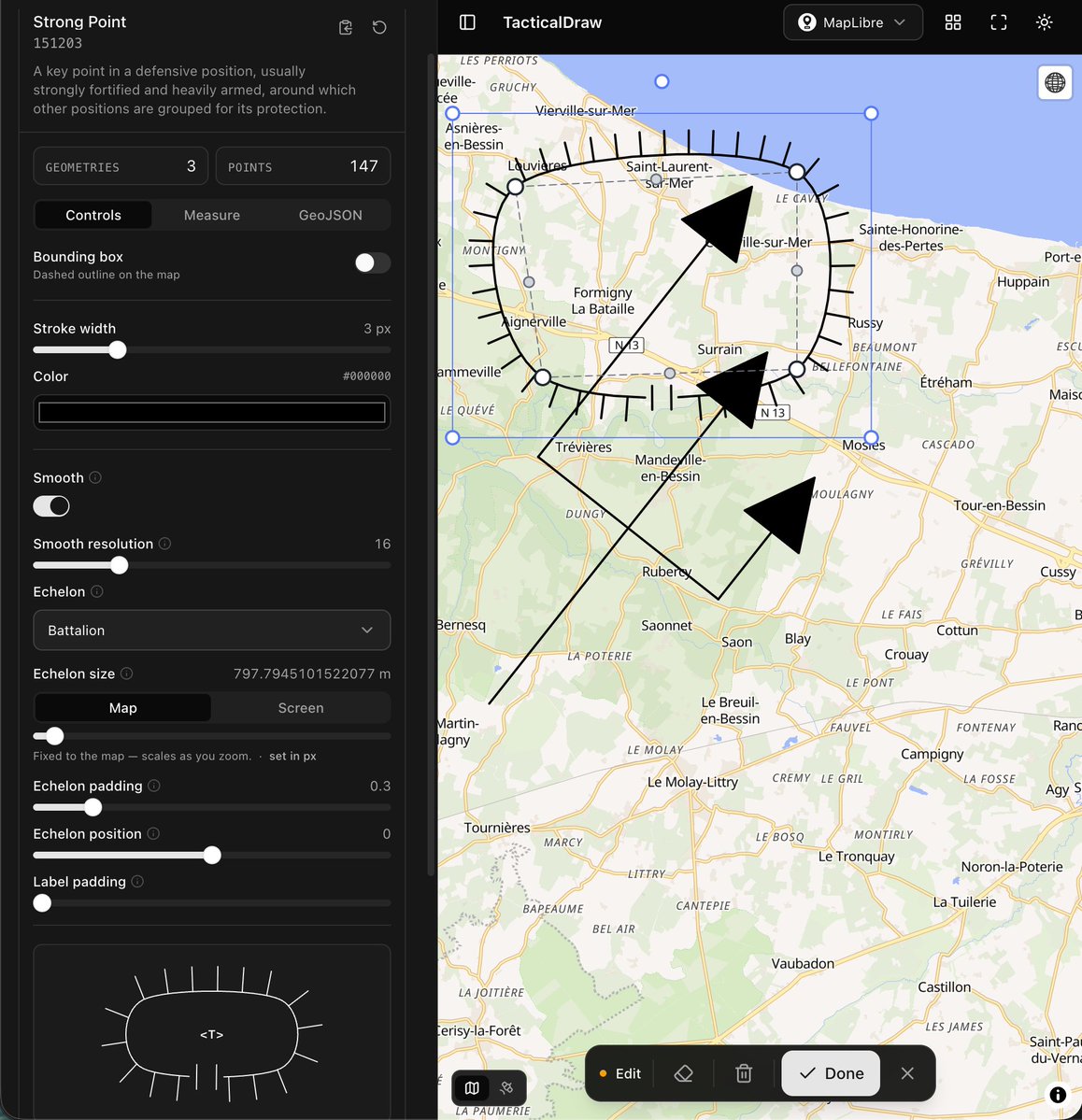Viewport: 1082px width, 1120px height.
Task: Click the POINTS 147 count box
Action: [x=303, y=165]
